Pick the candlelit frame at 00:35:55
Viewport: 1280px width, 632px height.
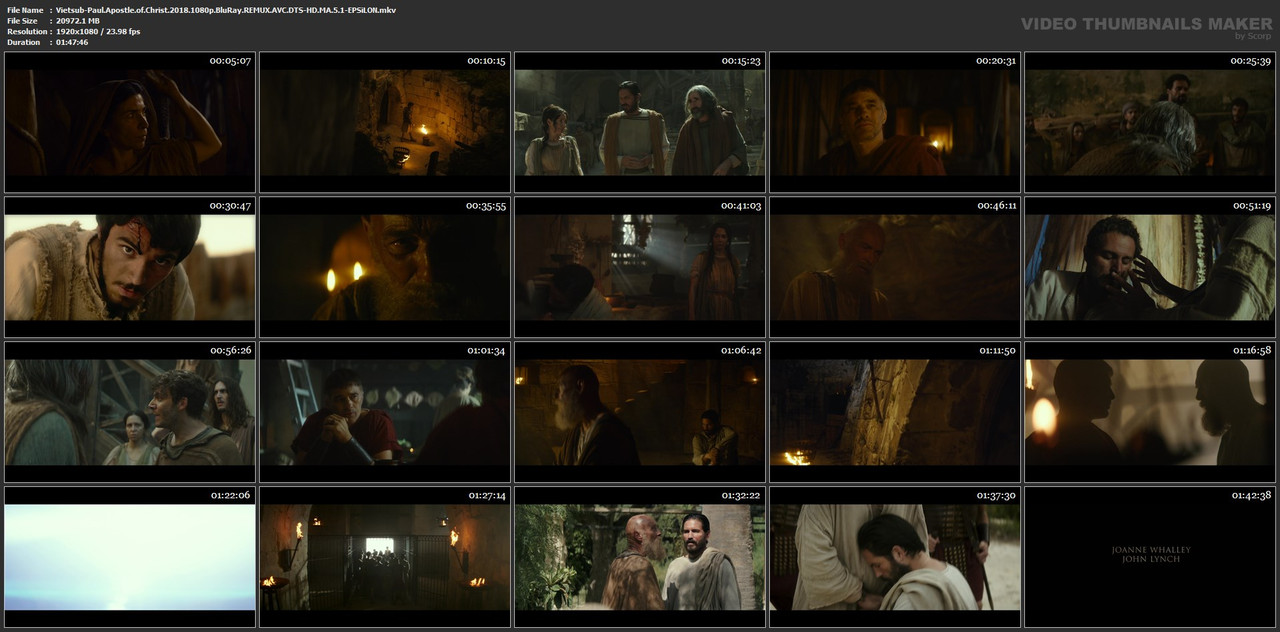385,267
